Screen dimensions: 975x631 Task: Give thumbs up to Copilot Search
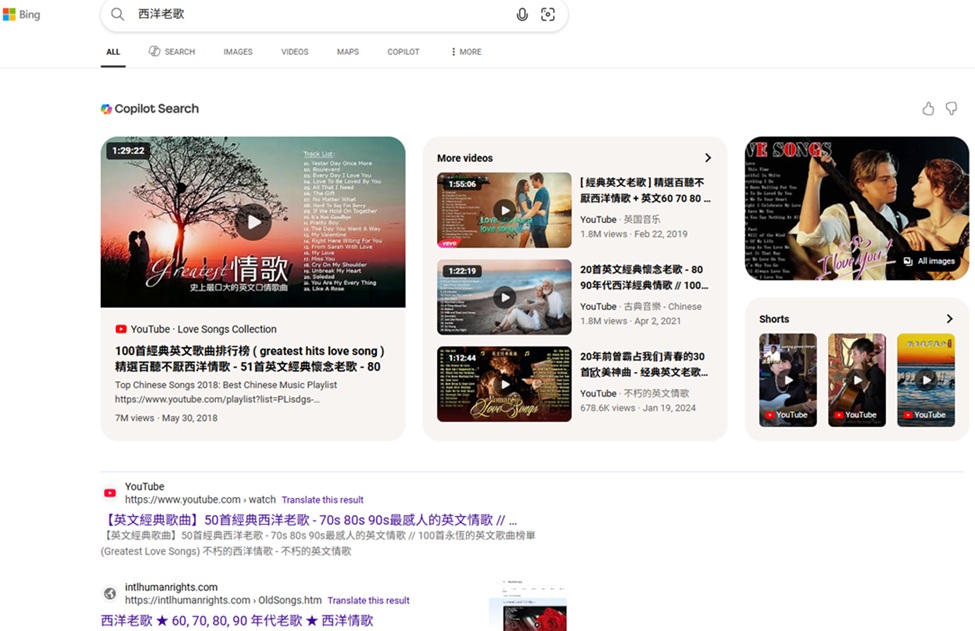point(928,109)
